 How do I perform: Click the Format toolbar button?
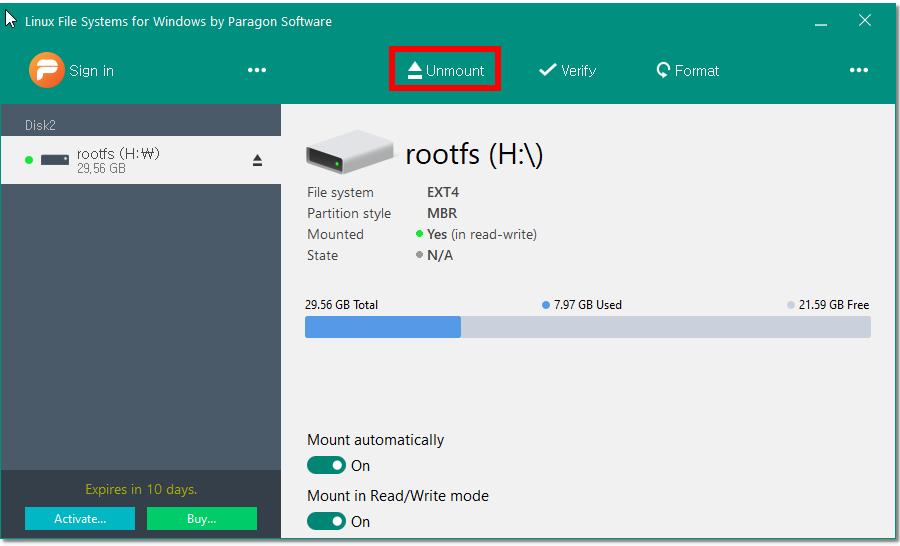coord(687,70)
